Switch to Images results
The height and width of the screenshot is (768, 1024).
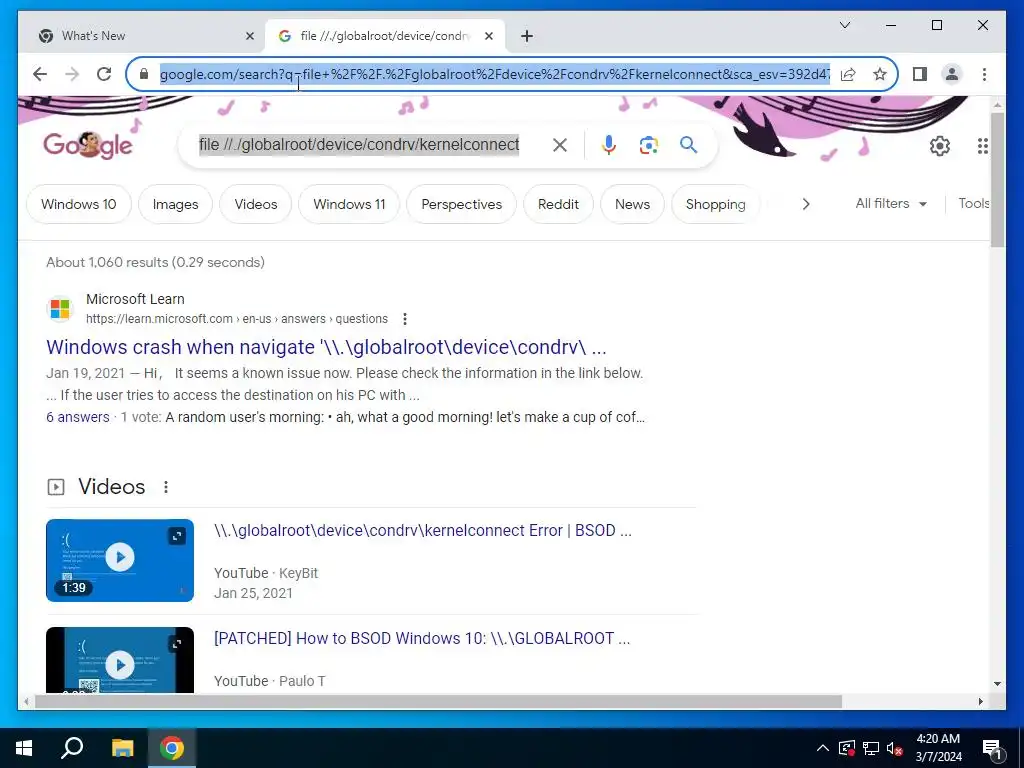pyautogui.click(x=175, y=204)
